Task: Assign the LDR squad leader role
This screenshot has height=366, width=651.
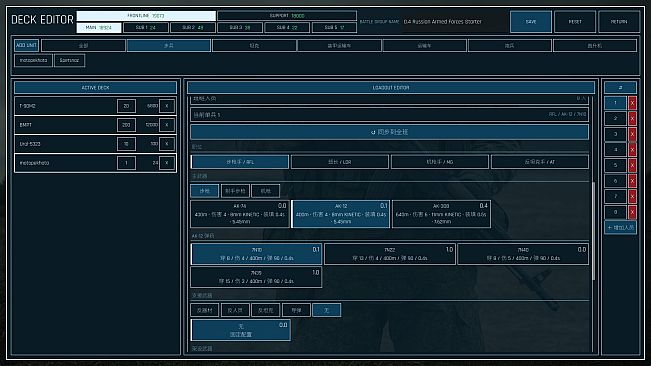Action: 340,162
